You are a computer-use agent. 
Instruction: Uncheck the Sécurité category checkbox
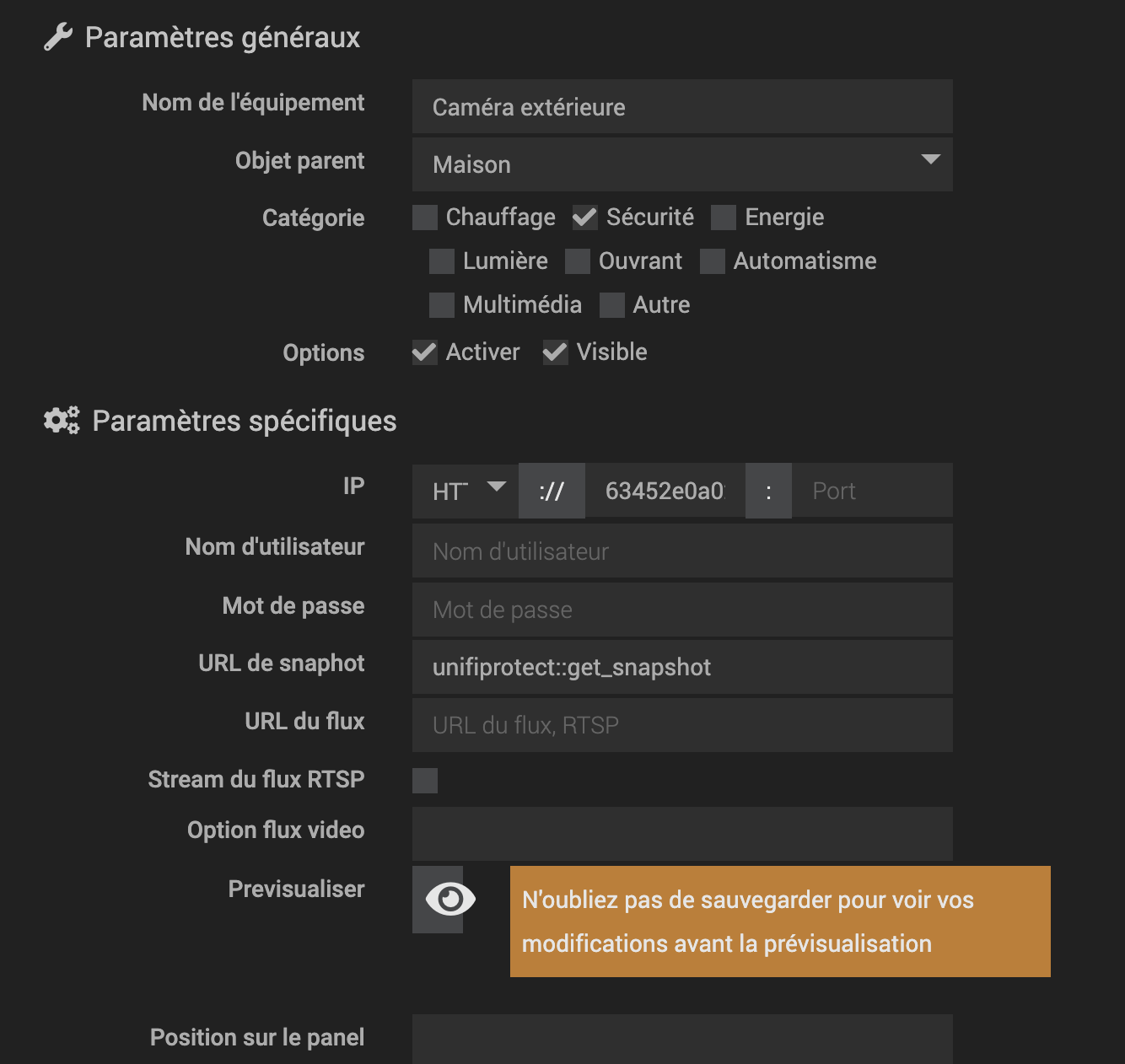pos(584,218)
